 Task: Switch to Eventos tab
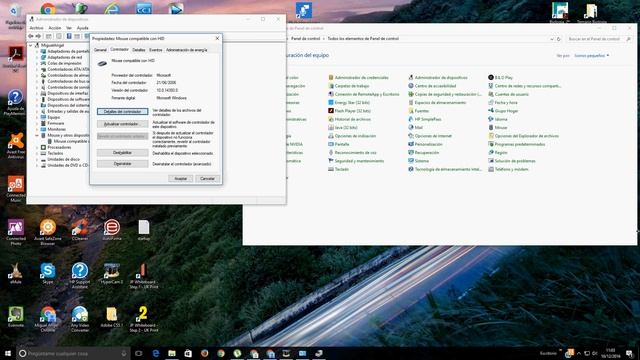(x=156, y=50)
